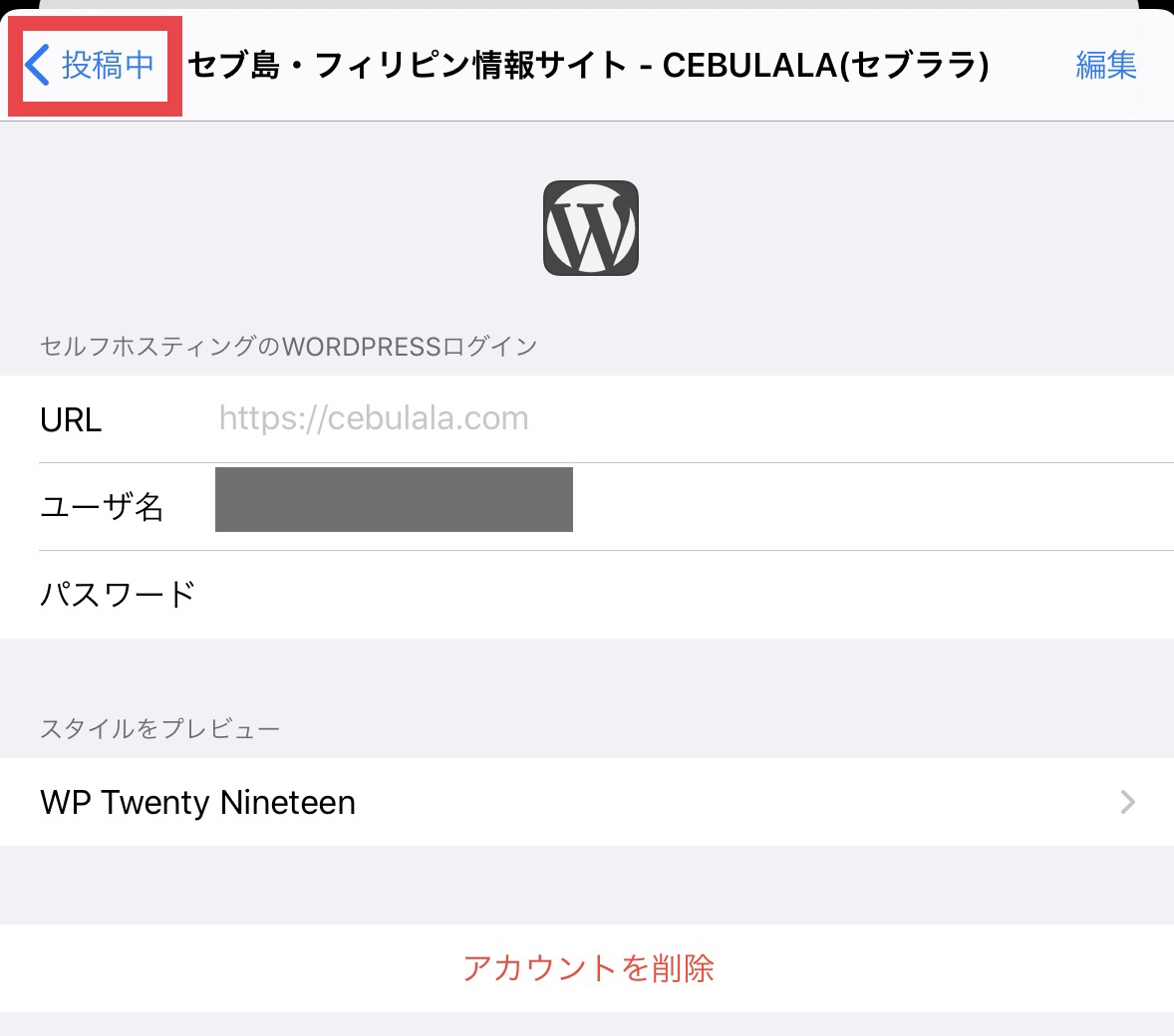Click the スタイルをプレビュー section header
Screen dimensions: 1174x1036
point(159,729)
